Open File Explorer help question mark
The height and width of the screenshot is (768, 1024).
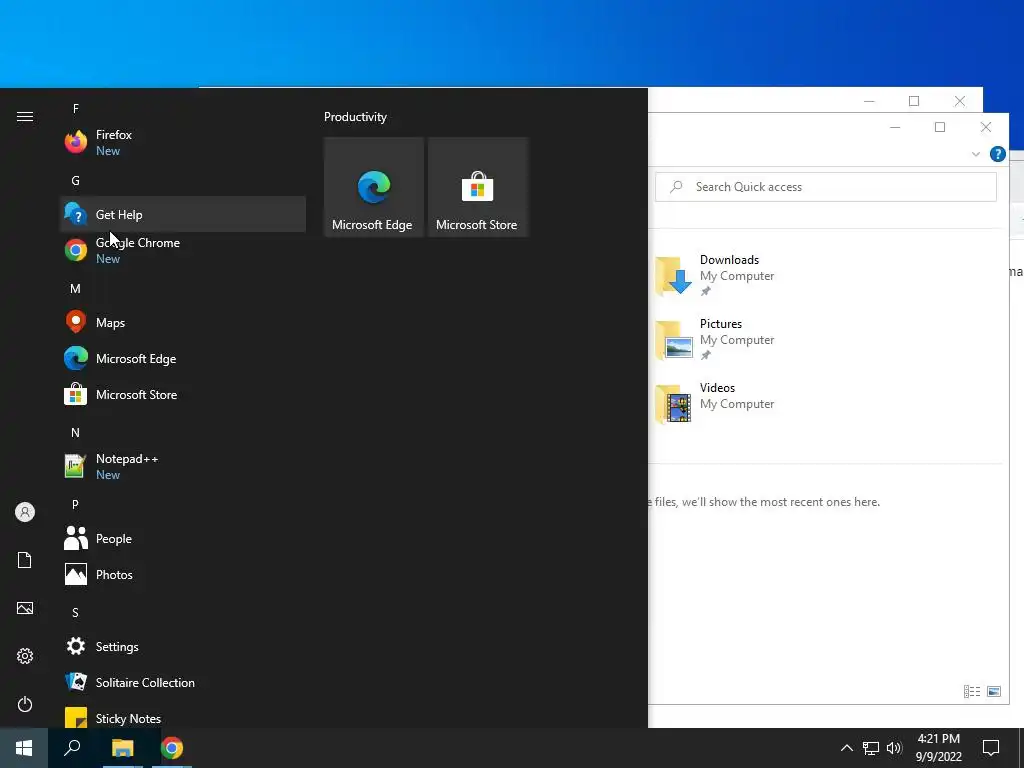click(x=997, y=154)
